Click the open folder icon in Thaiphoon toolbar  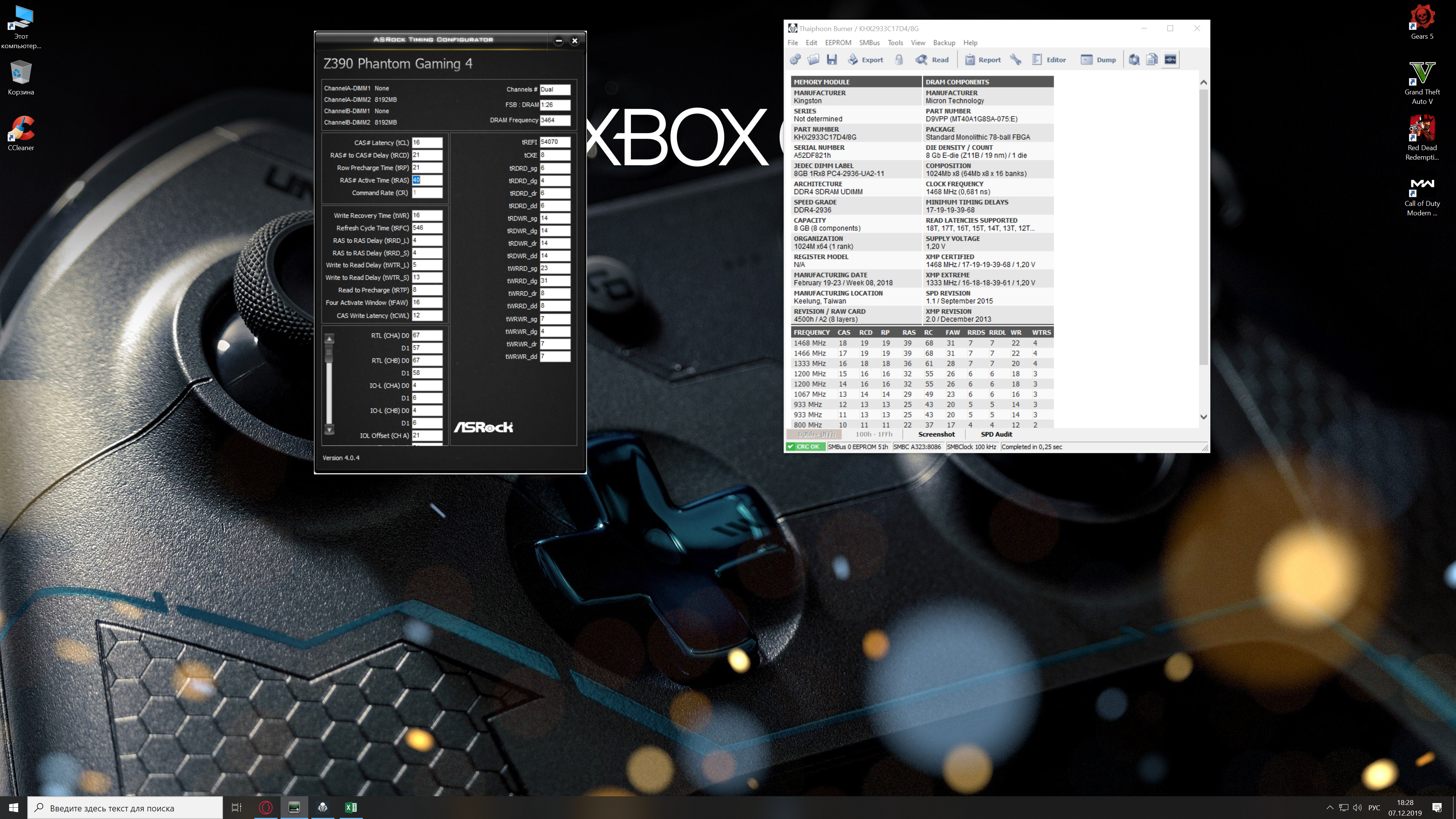point(813,60)
